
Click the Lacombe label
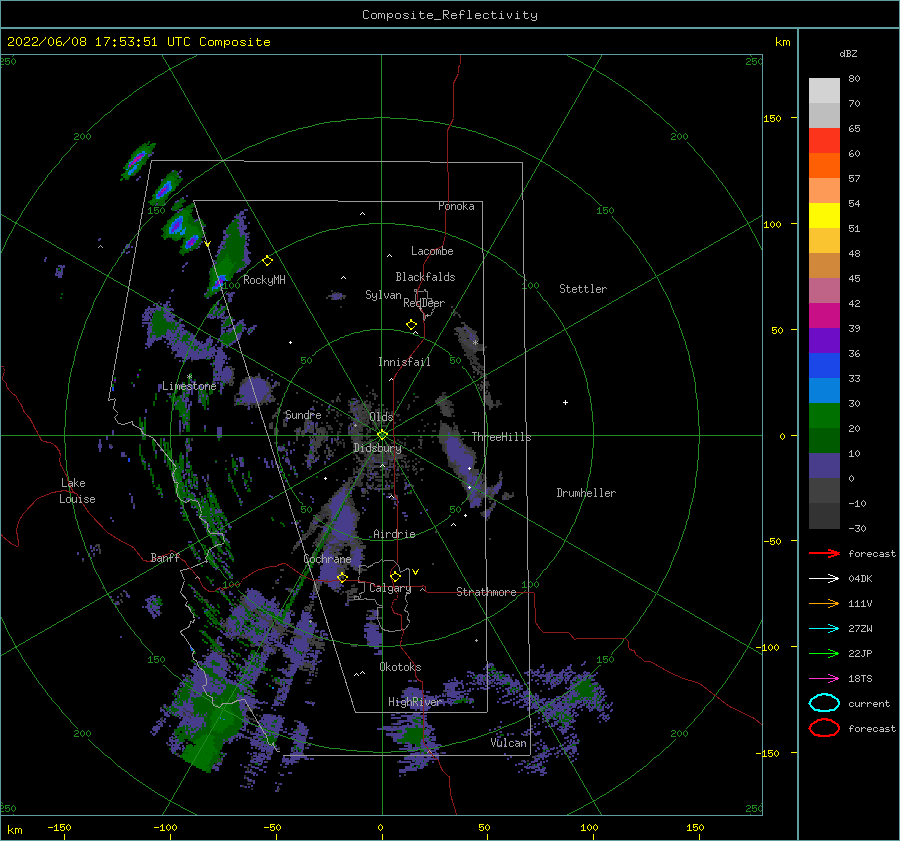(x=432, y=251)
